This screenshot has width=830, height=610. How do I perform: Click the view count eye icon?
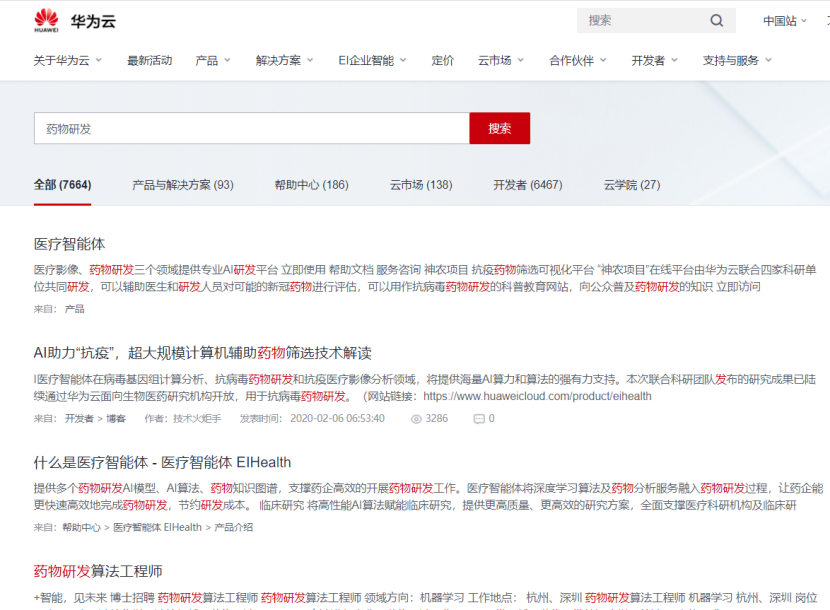417,419
